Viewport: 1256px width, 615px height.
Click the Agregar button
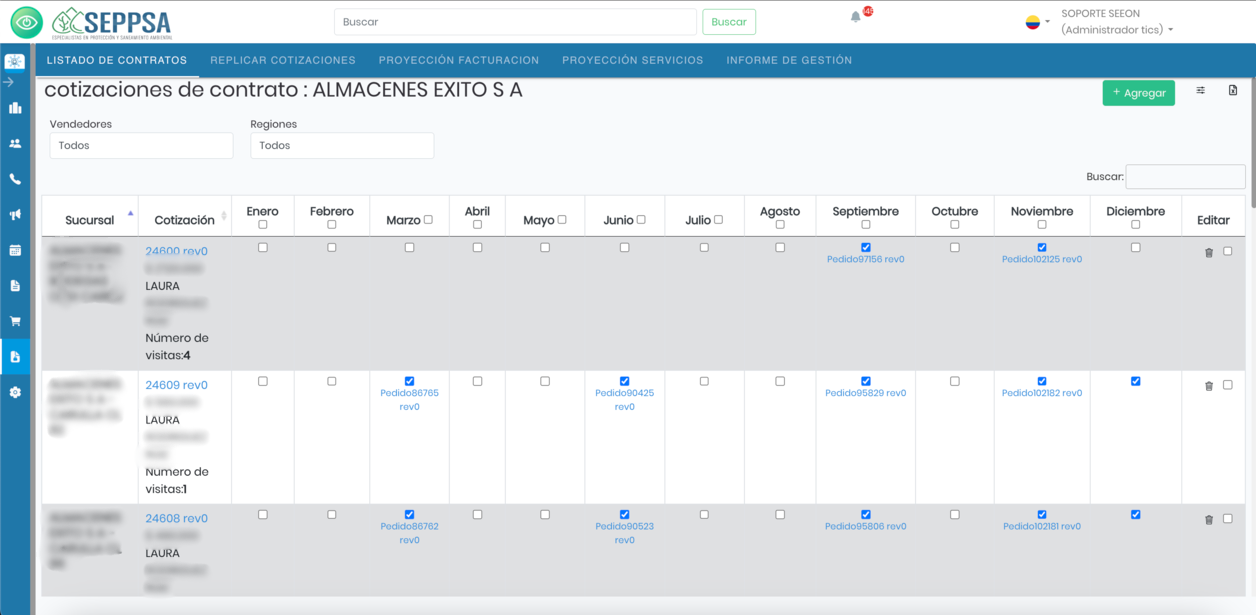coord(1139,93)
